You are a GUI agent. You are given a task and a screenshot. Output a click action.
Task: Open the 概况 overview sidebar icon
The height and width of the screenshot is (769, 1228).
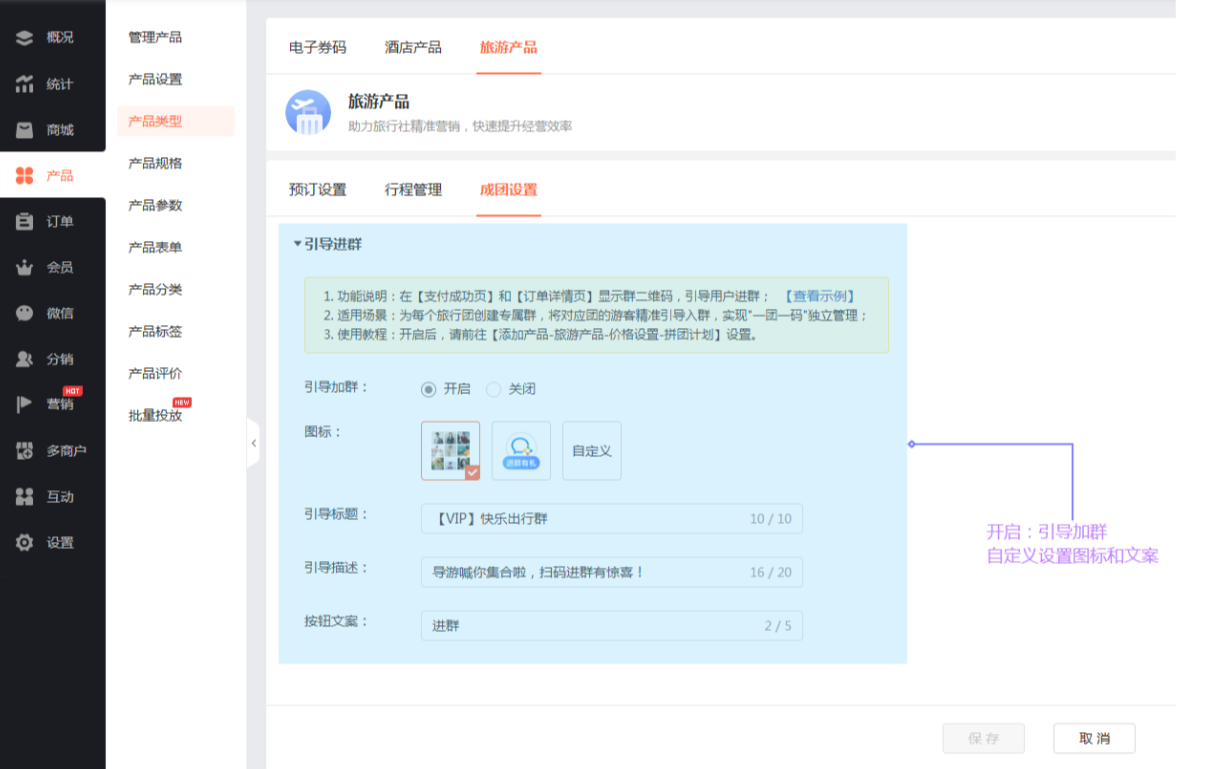25,38
